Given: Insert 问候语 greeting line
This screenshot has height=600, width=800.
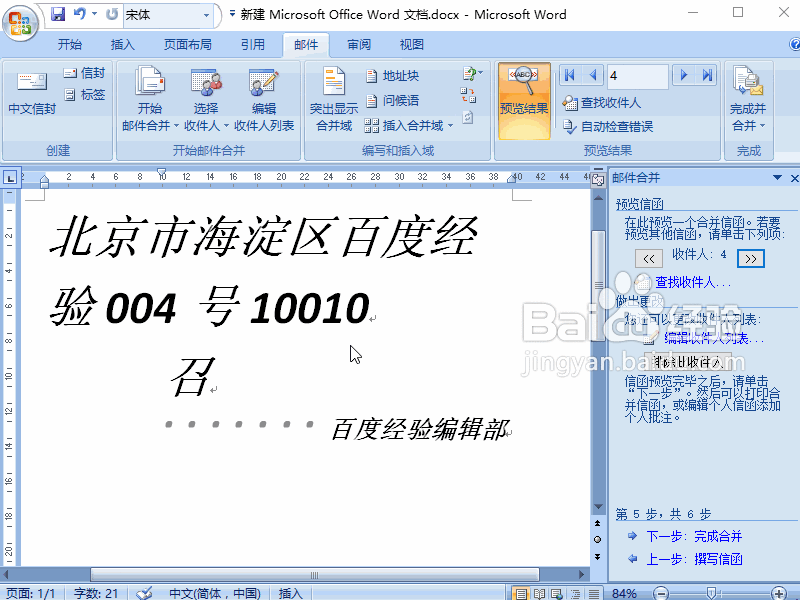Looking at the screenshot, I should [x=393, y=101].
